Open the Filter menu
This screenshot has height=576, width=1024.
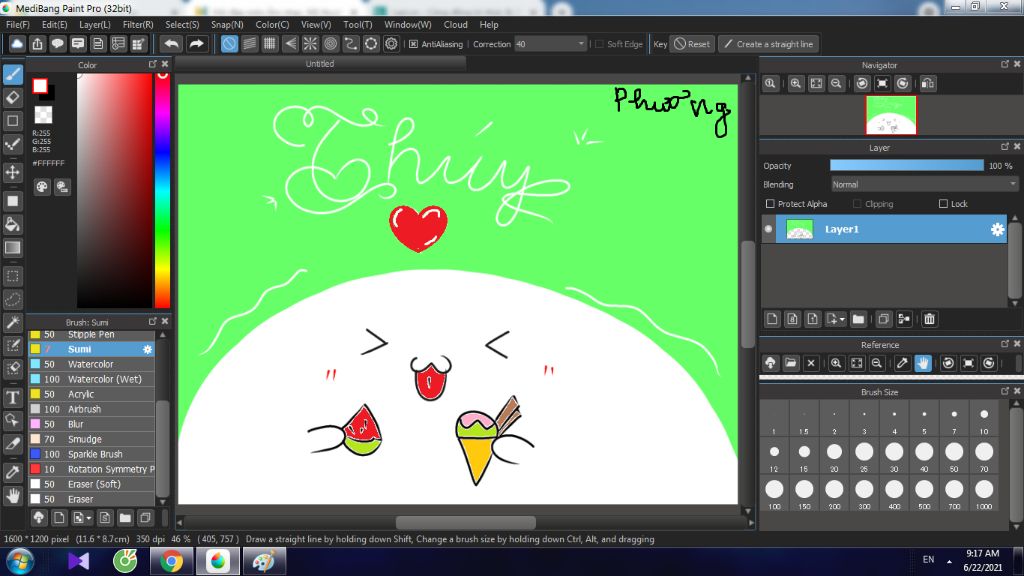(x=138, y=25)
